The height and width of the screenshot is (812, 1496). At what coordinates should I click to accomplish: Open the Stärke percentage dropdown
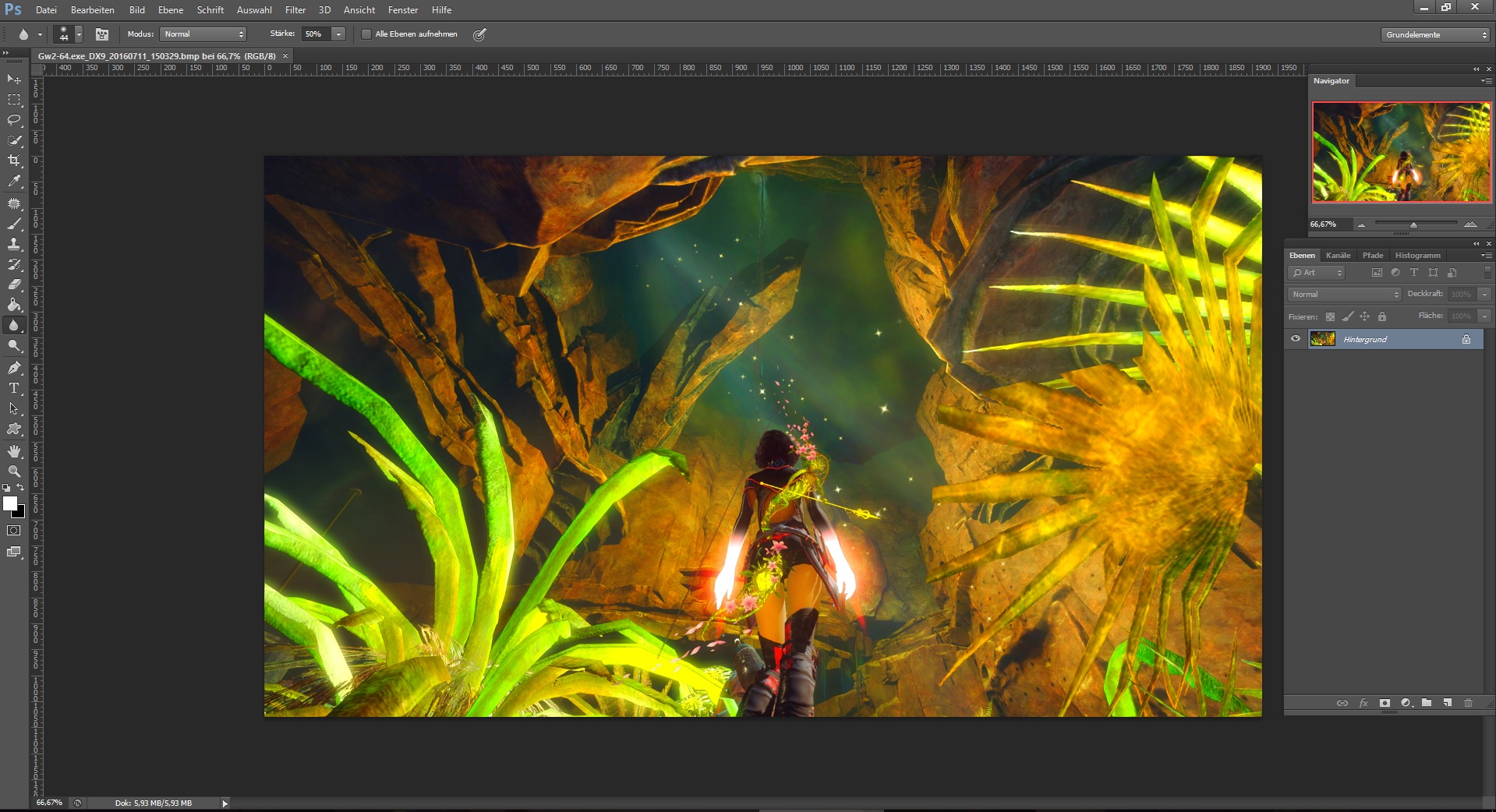(x=338, y=34)
